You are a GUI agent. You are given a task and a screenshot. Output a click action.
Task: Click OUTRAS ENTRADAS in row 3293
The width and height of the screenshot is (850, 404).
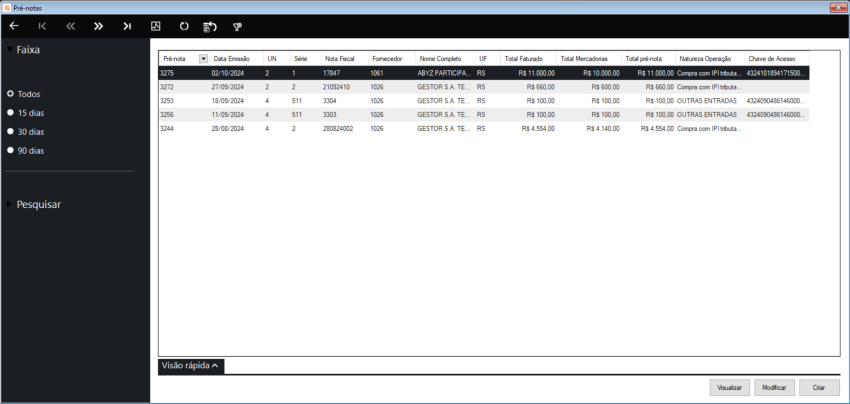[x=707, y=100]
